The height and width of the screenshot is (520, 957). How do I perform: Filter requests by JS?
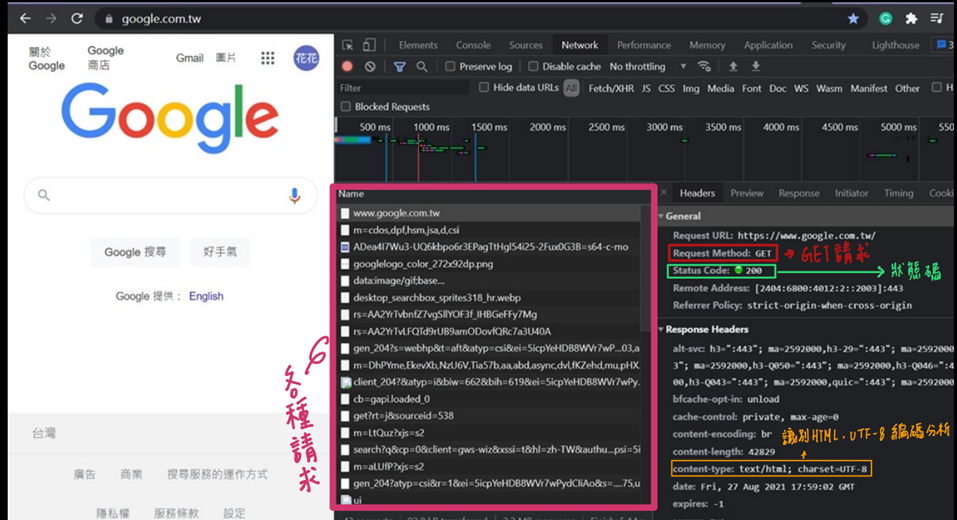click(646, 88)
